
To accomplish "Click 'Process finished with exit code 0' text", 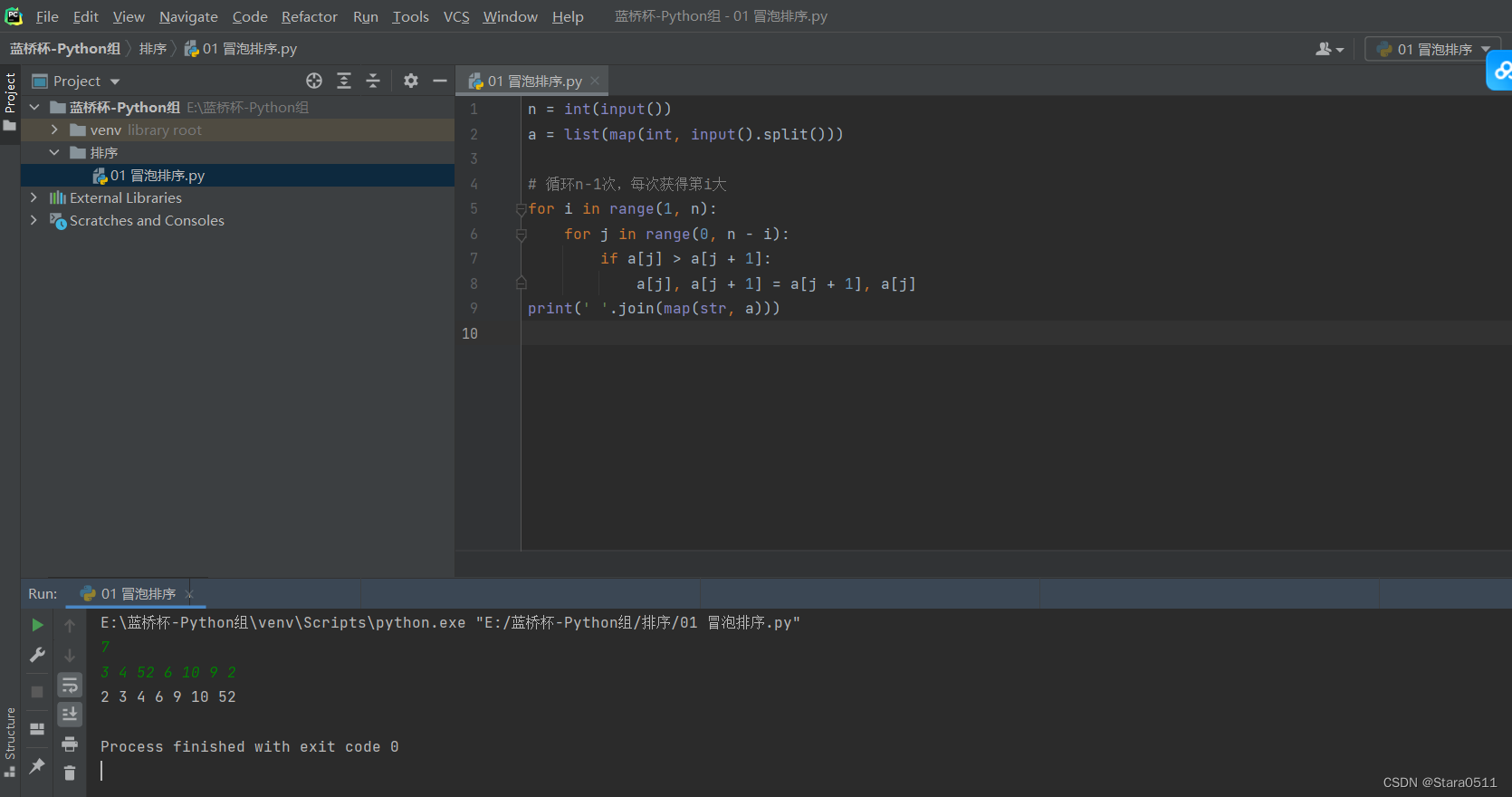I will [x=250, y=746].
